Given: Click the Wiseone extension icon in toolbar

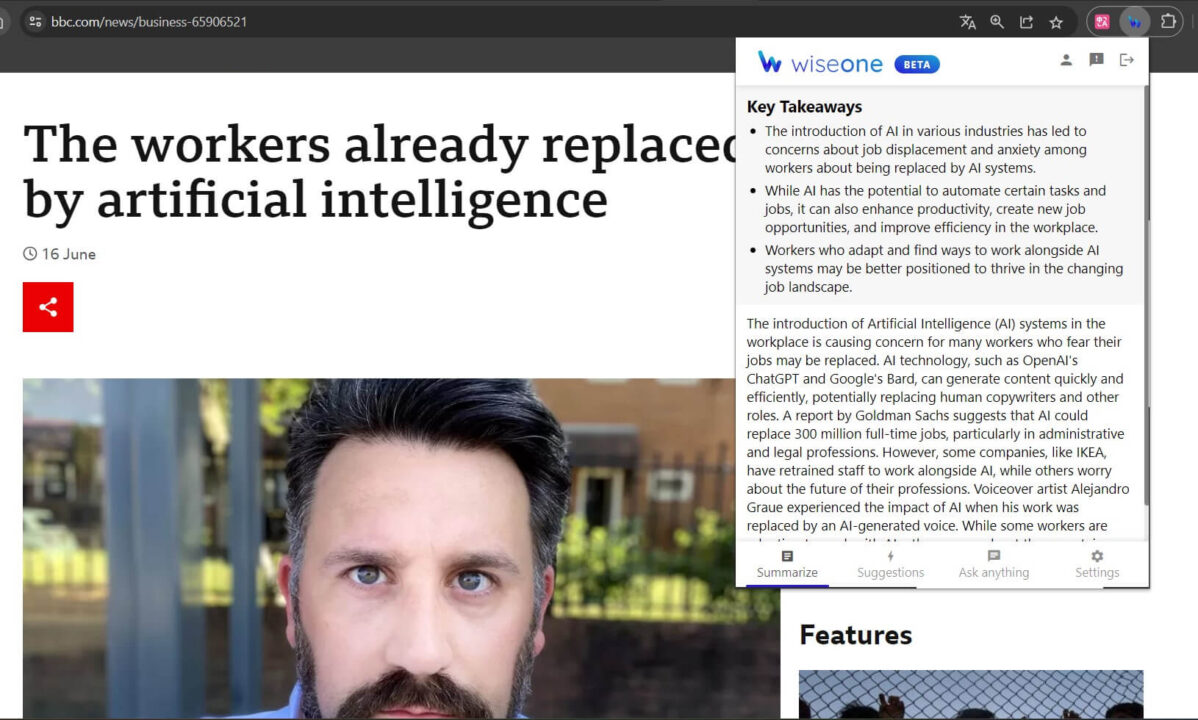Looking at the screenshot, I should pos(1134,22).
